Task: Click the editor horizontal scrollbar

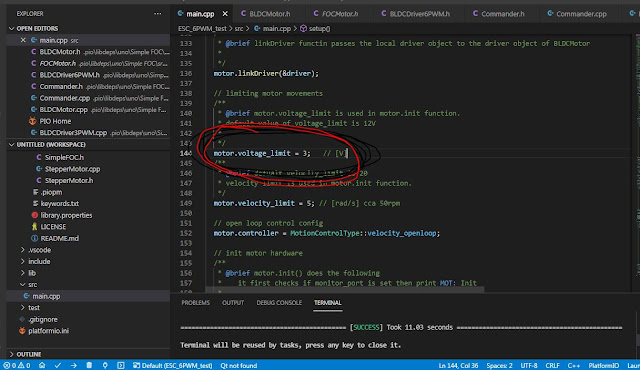Action: click(x=345, y=290)
